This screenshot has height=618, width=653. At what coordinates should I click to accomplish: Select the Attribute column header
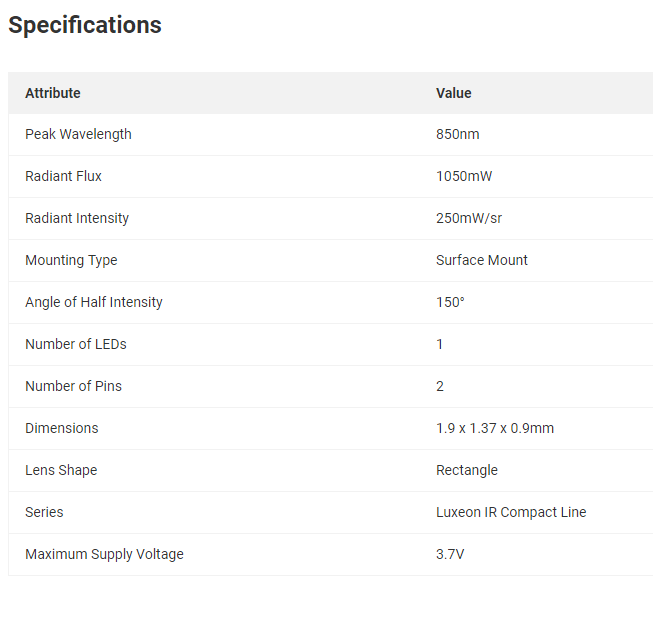(53, 93)
